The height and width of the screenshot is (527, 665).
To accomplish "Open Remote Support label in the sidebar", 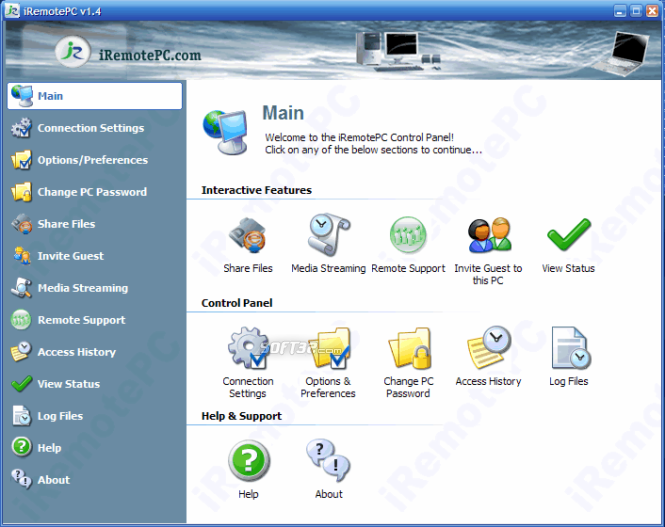I will (x=81, y=320).
